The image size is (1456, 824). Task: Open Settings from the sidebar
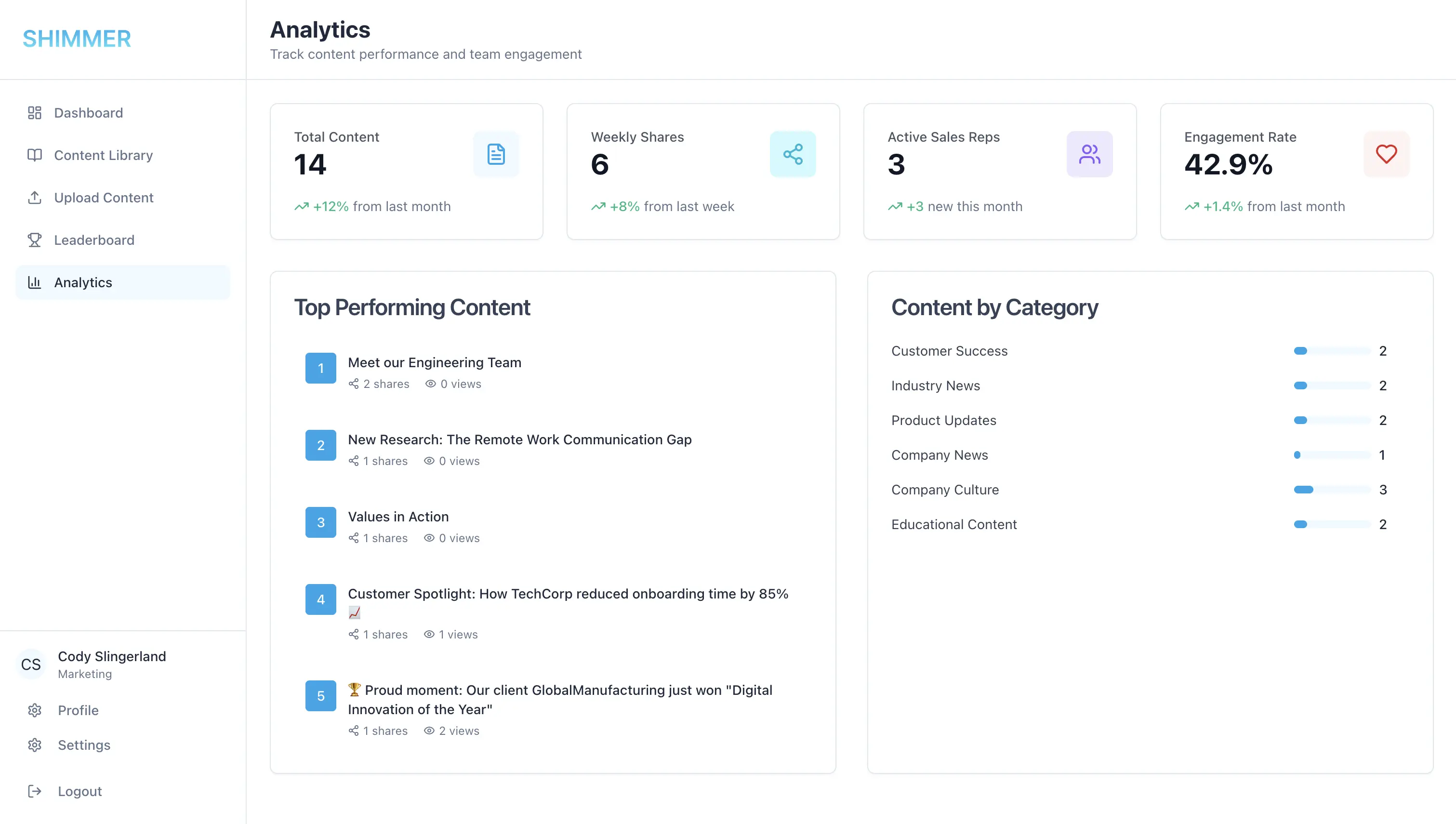pyautogui.click(x=84, y=745)
